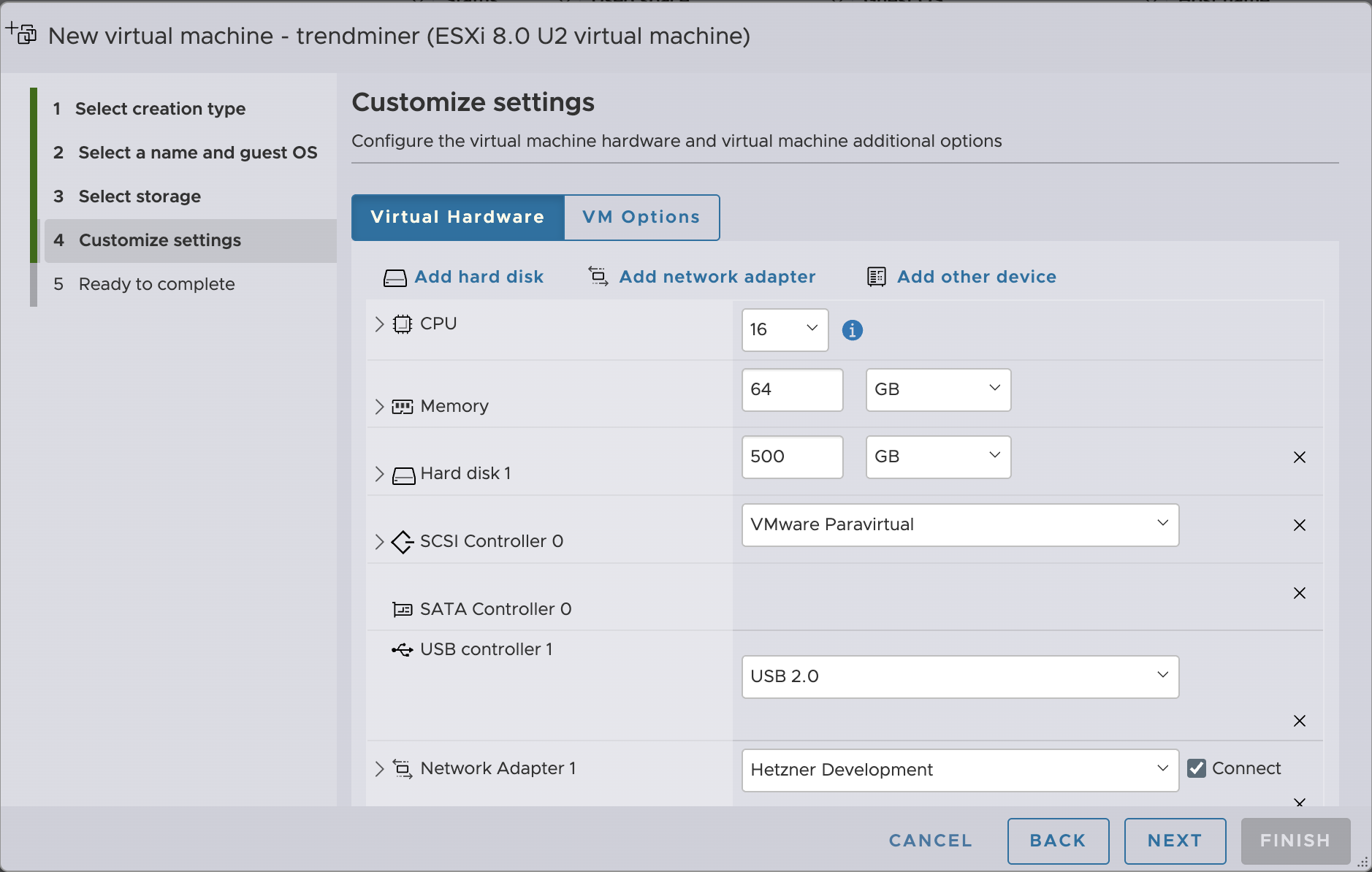This screenshot has height=872, width=1372.
Task: Click the CPU info icon
Action: 852,330
